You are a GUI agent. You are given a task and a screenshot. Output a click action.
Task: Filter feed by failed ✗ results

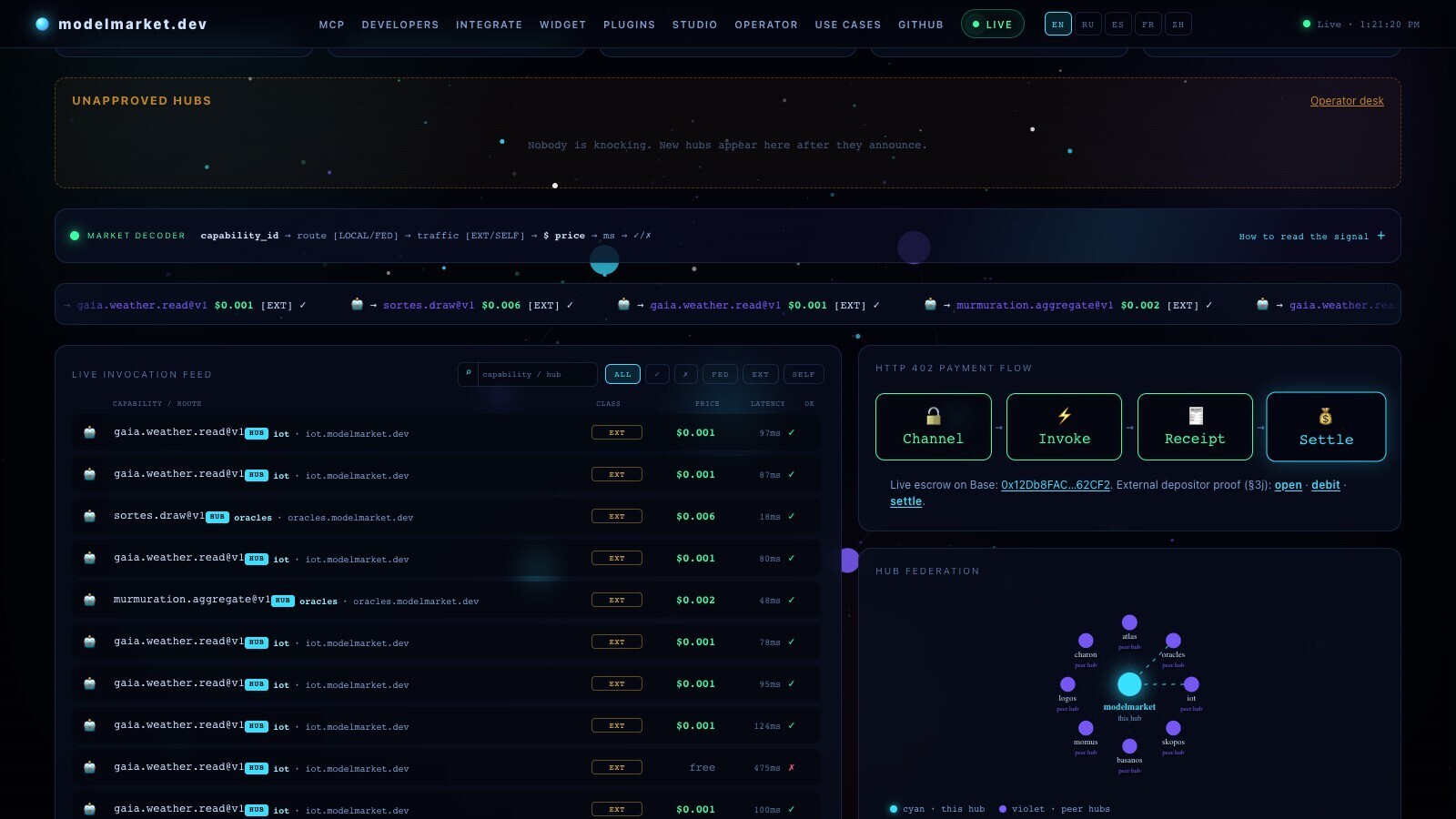(x=686, y=374)
